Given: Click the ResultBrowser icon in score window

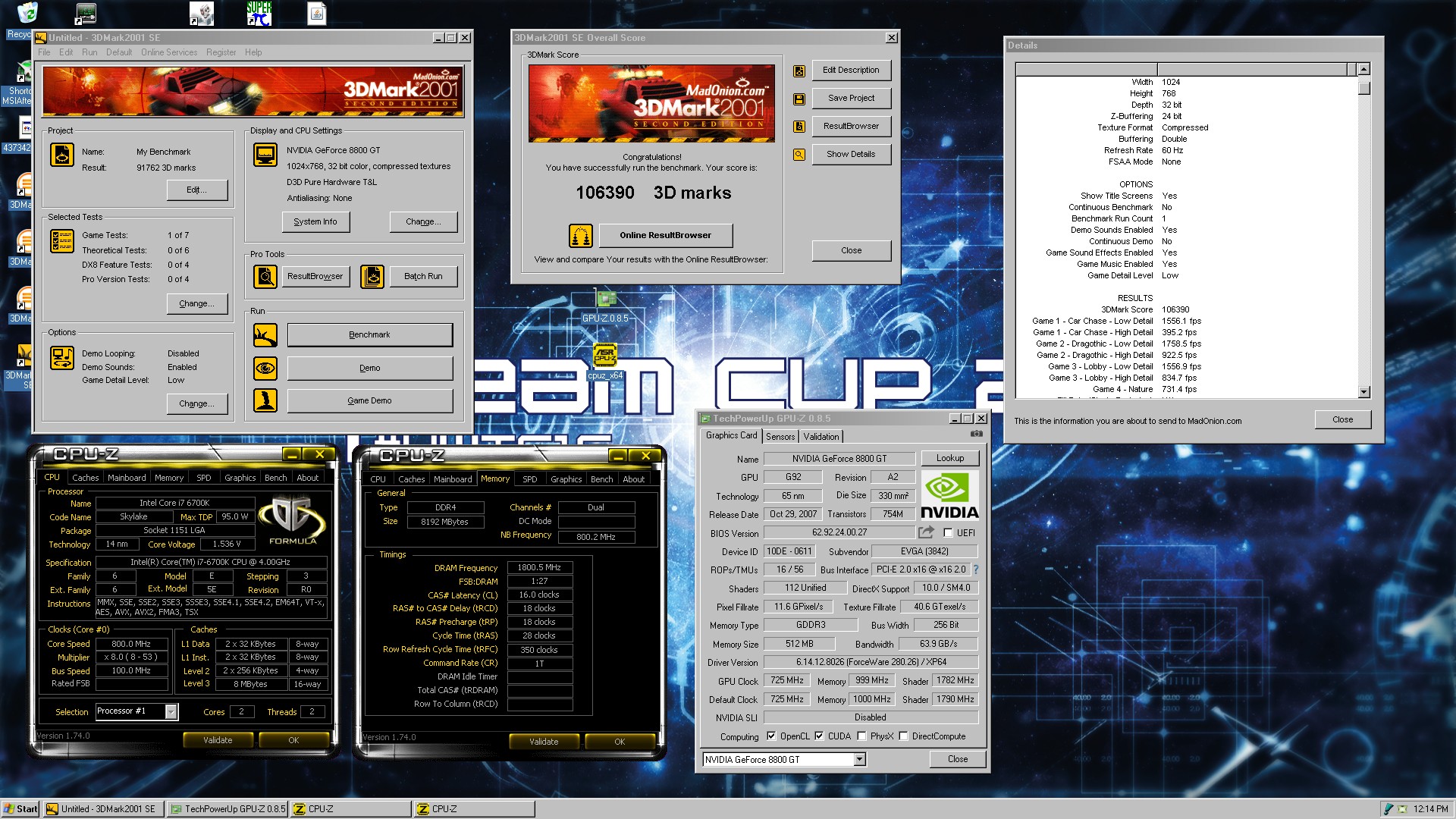Looking at the screenshot, I should click(x=799, y=127).
